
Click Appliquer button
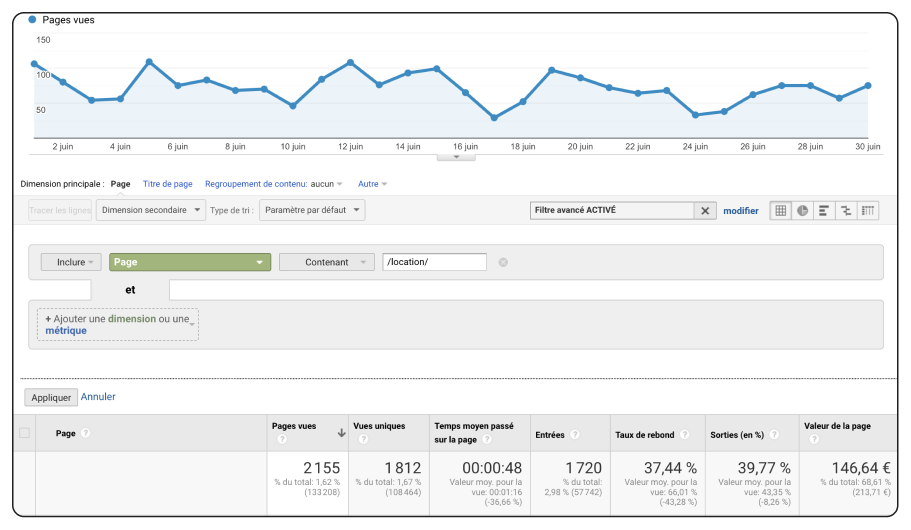[51, 398]
